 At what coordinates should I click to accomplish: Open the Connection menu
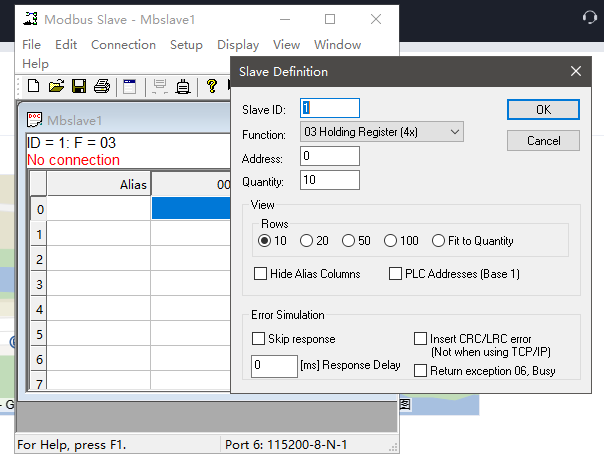123,45
